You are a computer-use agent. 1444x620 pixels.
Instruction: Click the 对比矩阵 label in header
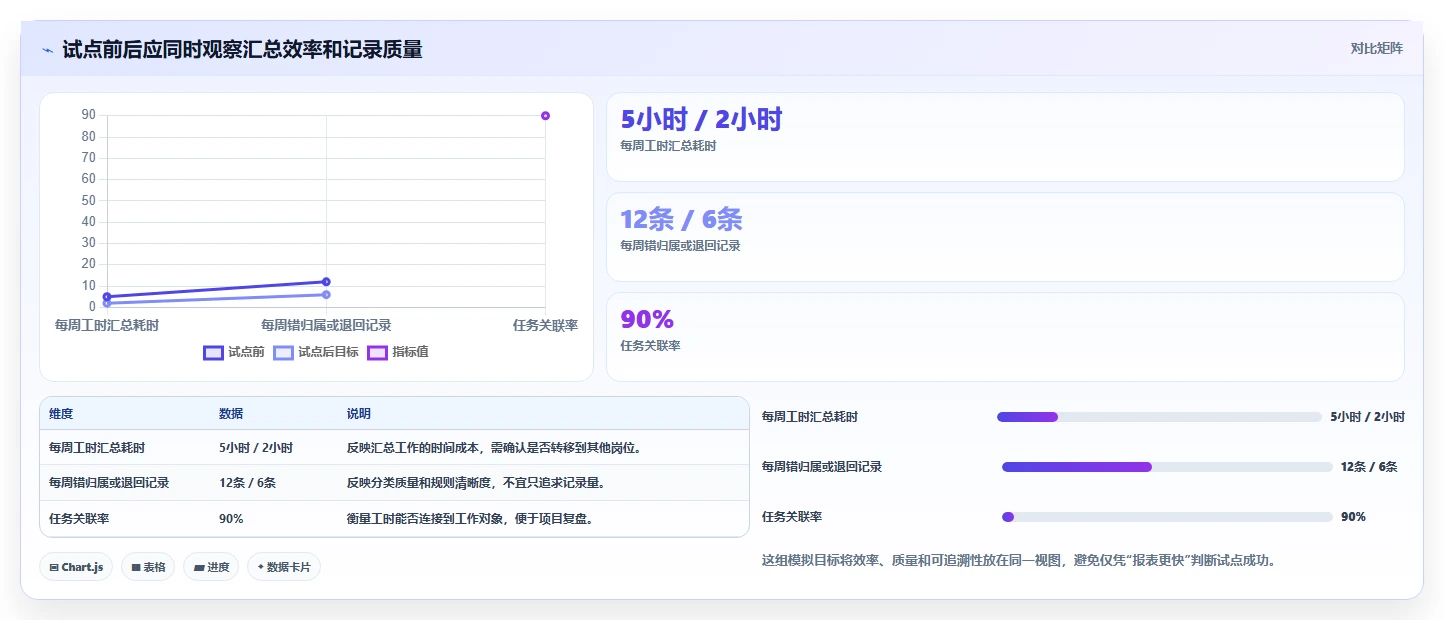click(x=1376, y=48)
